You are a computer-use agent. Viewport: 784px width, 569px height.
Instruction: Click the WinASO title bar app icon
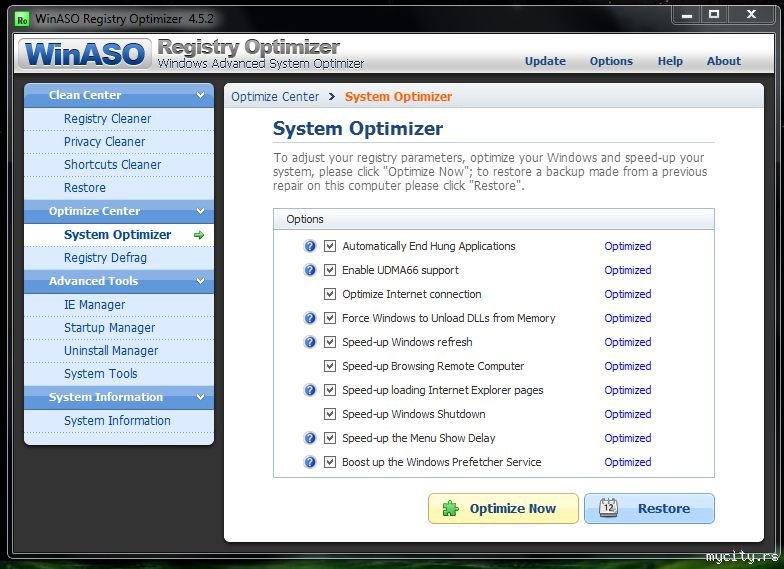(22, 20)
